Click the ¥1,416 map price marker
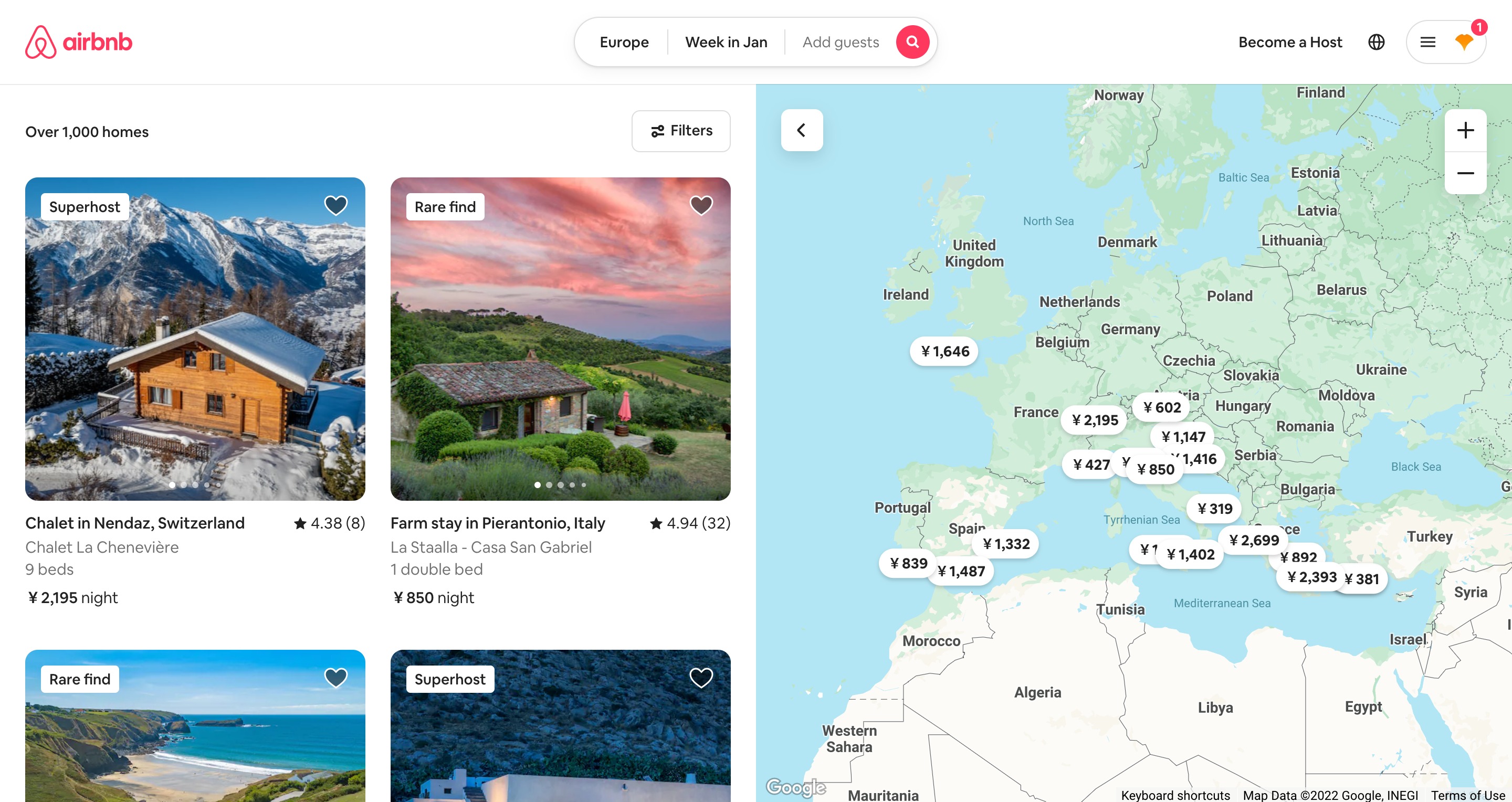This screenshot has height=802, width=1512. (x=1200, y=459)
